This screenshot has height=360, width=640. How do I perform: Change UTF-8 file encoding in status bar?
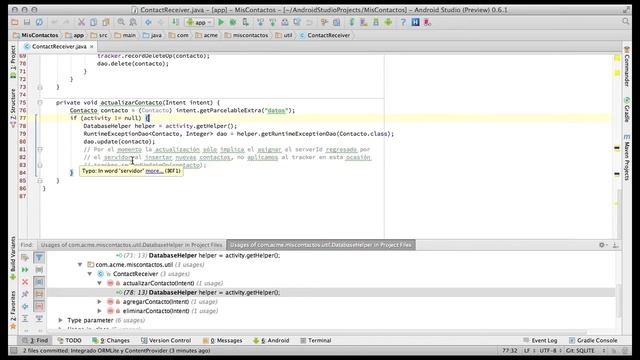550,351
